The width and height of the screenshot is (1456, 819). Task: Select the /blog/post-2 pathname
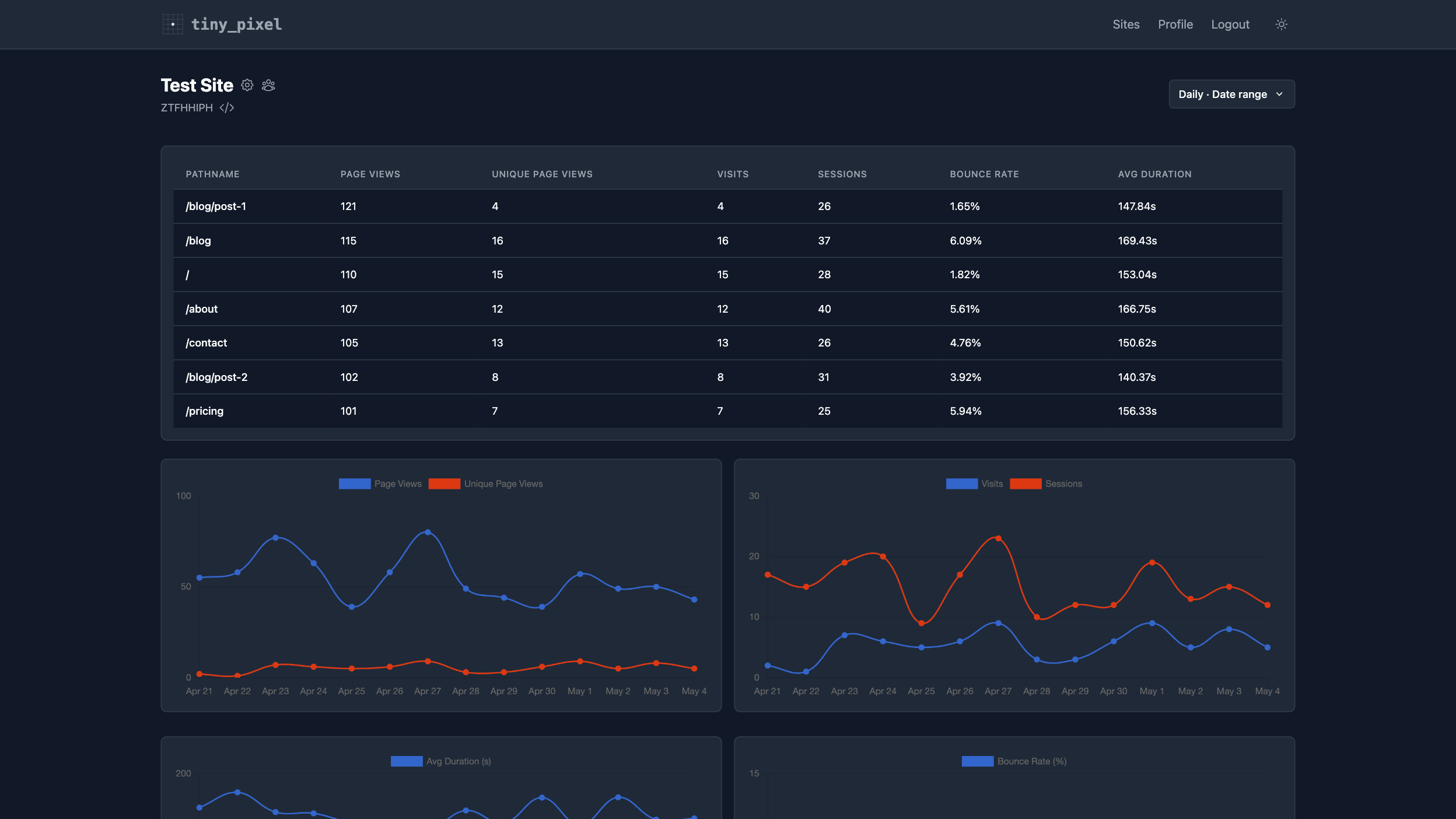tap(216, 377)
